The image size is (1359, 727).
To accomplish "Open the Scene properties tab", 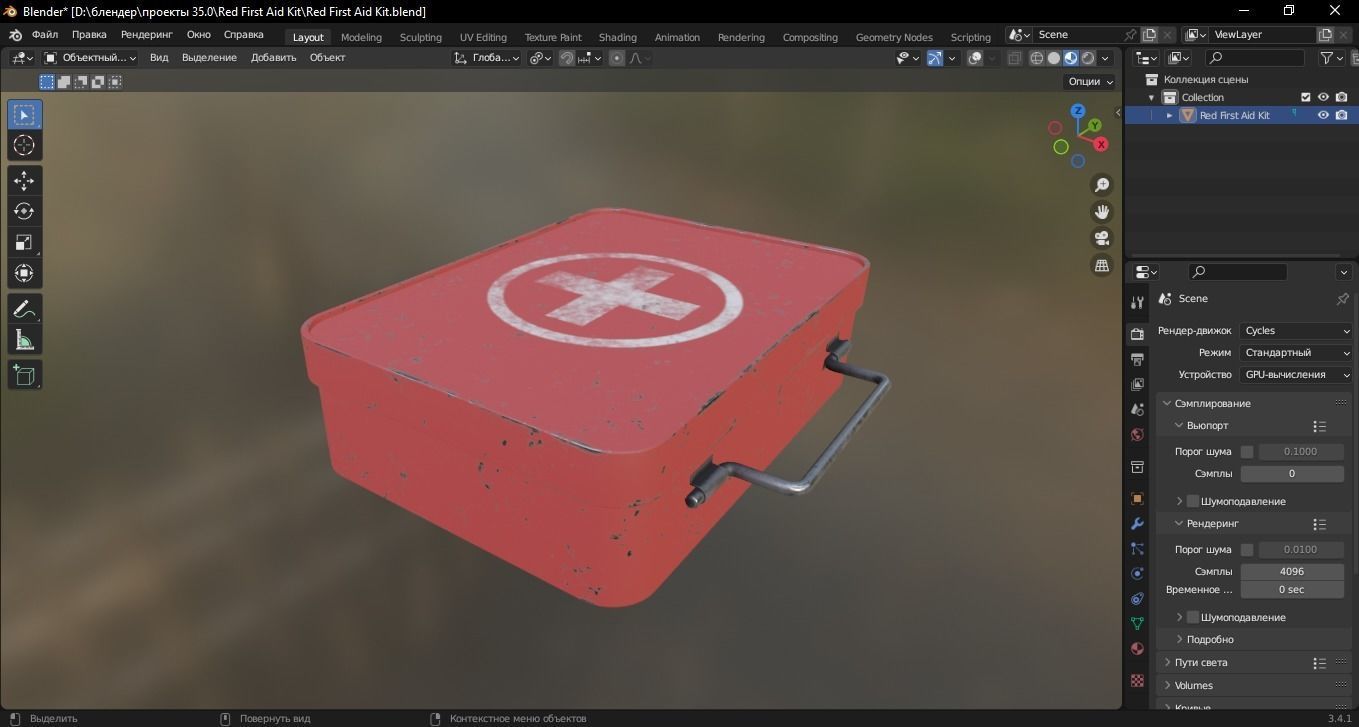I will [x=1137, y=409].
